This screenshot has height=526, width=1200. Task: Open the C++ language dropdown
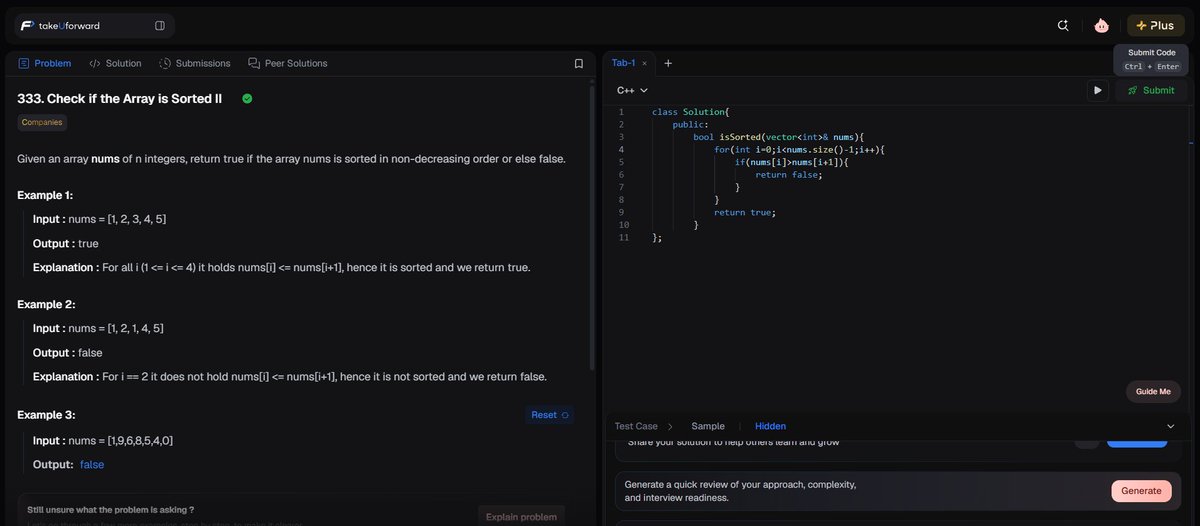(x=632, y=90)
